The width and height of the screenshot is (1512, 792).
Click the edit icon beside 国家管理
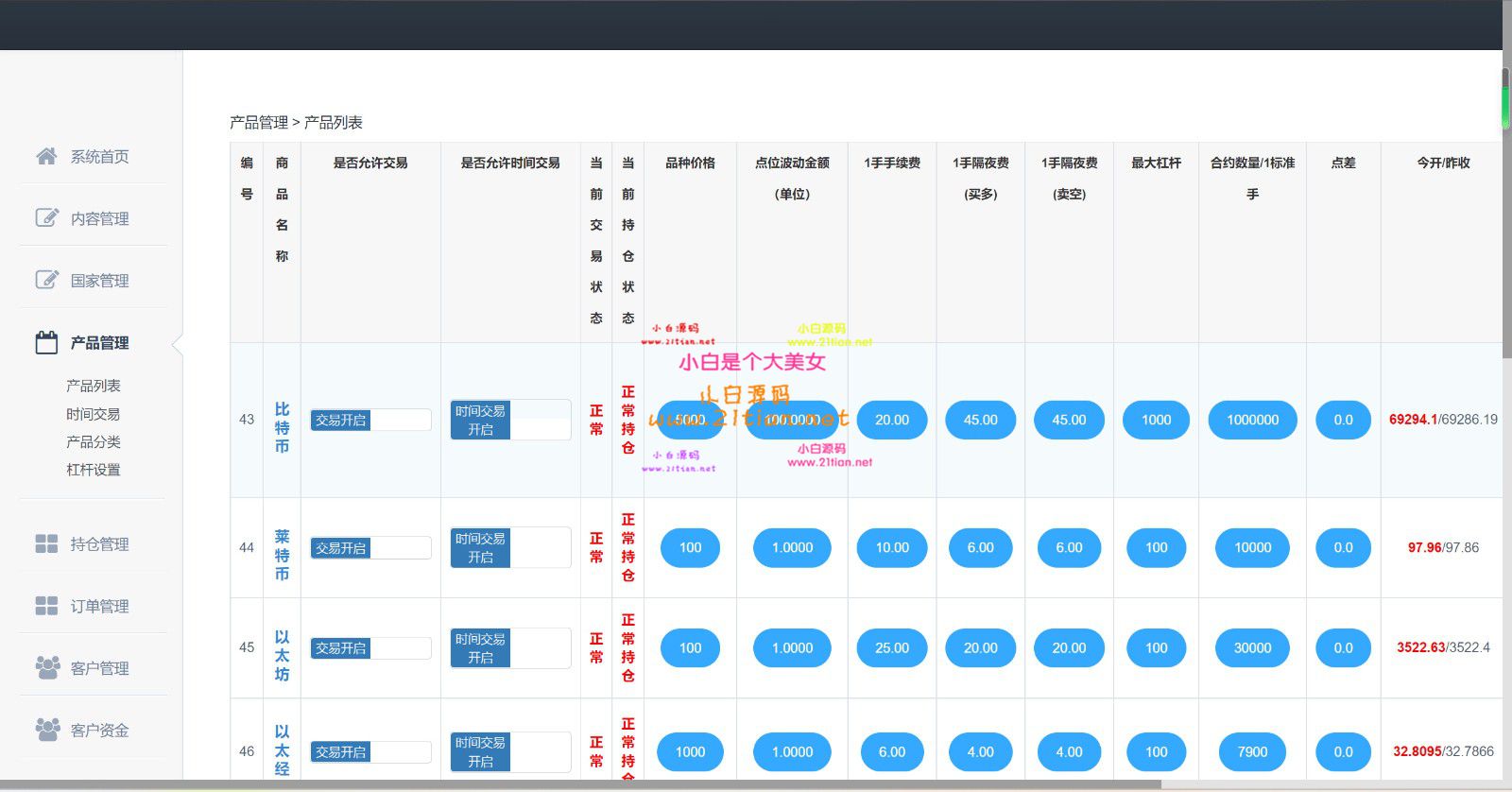46,280
